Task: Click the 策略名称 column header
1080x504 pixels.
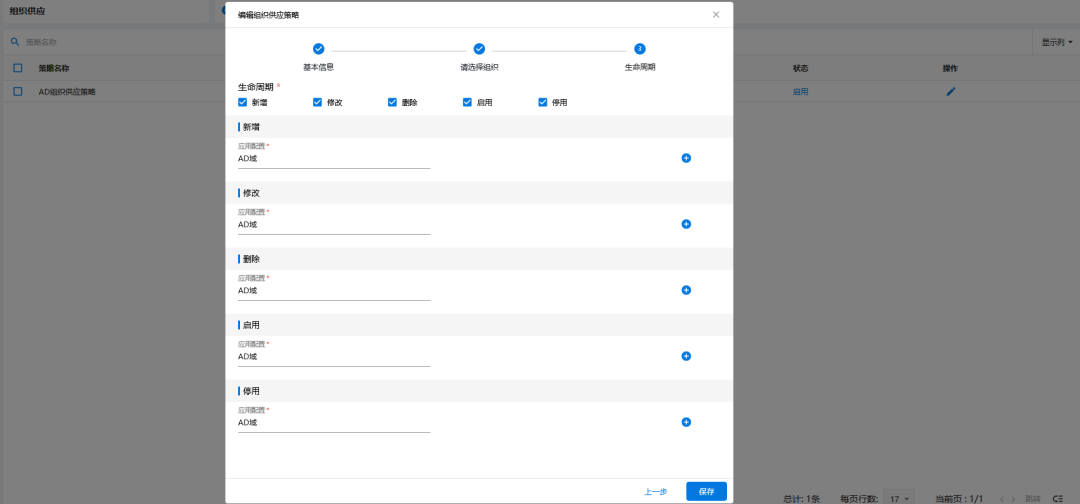Action: tap(54, 68)
